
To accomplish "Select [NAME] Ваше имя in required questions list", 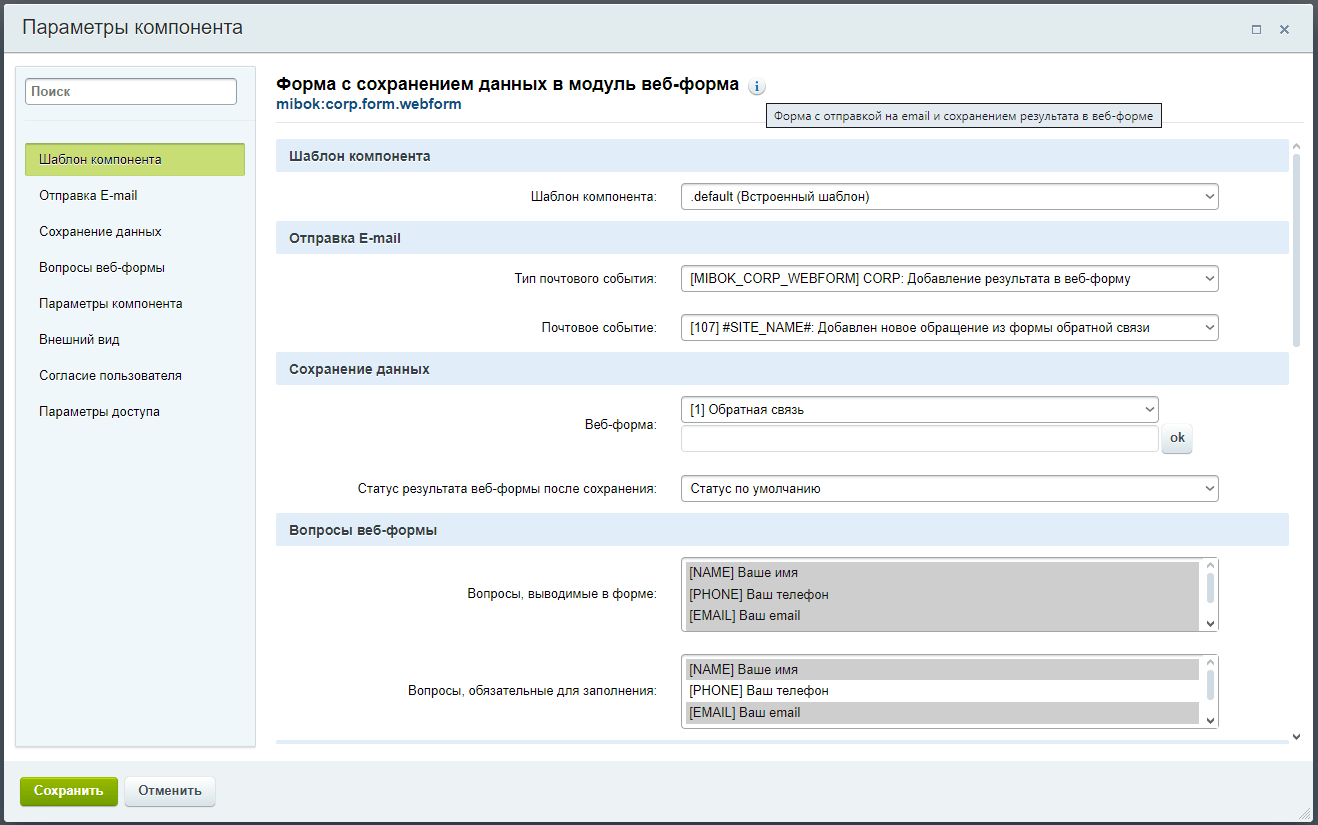I will tap(942, 670).
